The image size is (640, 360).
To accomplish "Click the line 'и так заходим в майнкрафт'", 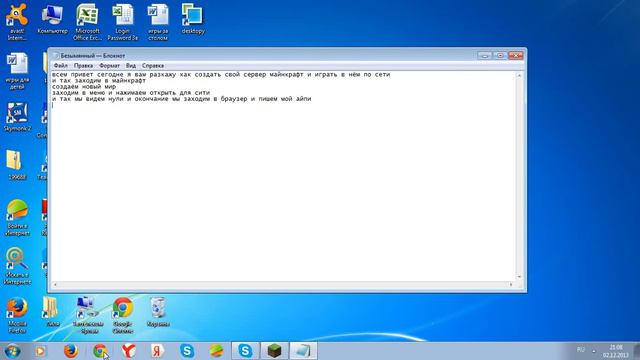I will tap(99, 80).
